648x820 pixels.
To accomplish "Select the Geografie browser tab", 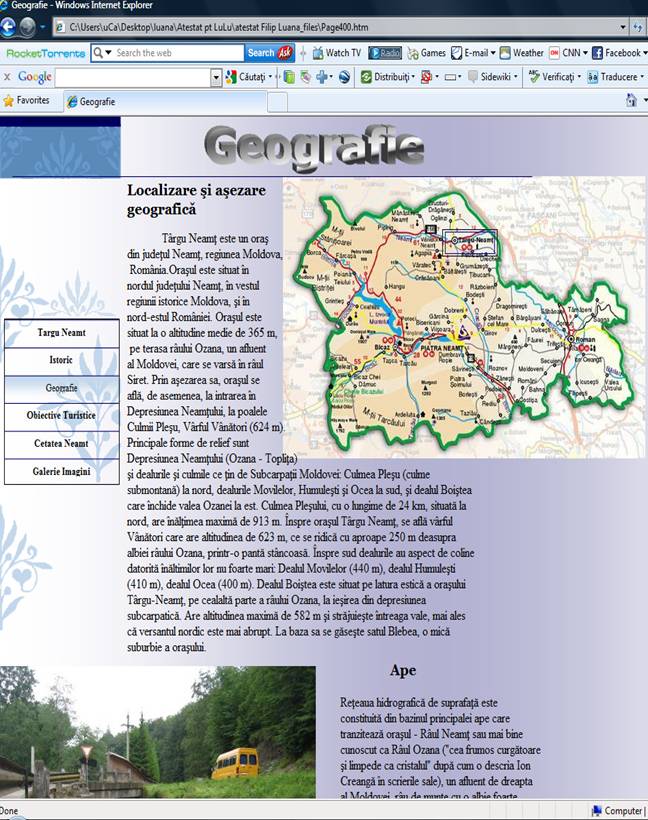I will 96,101.
